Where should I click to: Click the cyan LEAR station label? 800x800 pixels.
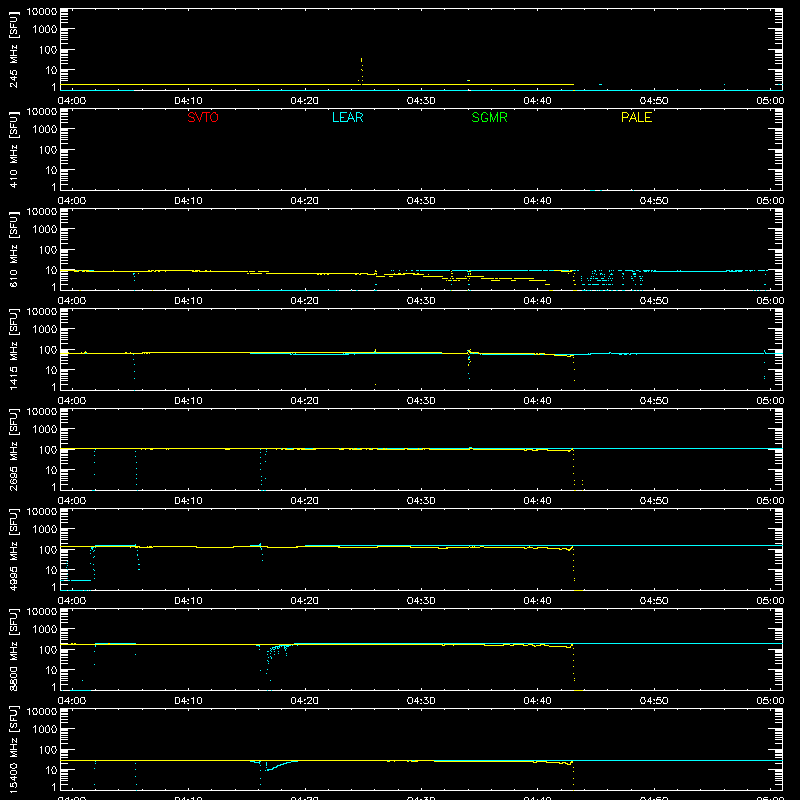pyautogui.click(x=347, y=117)
